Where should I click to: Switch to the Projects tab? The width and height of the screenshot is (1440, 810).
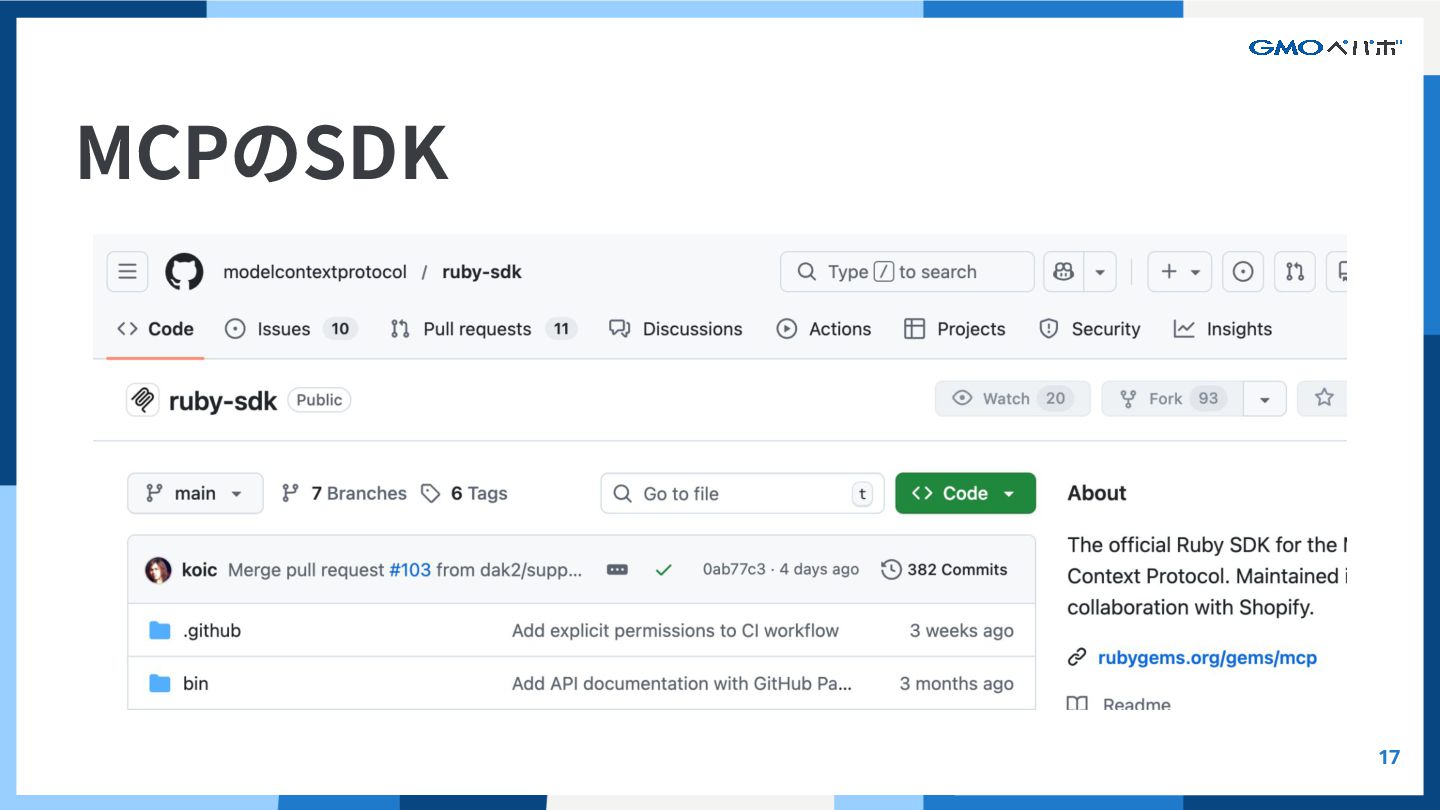[955, 329]
